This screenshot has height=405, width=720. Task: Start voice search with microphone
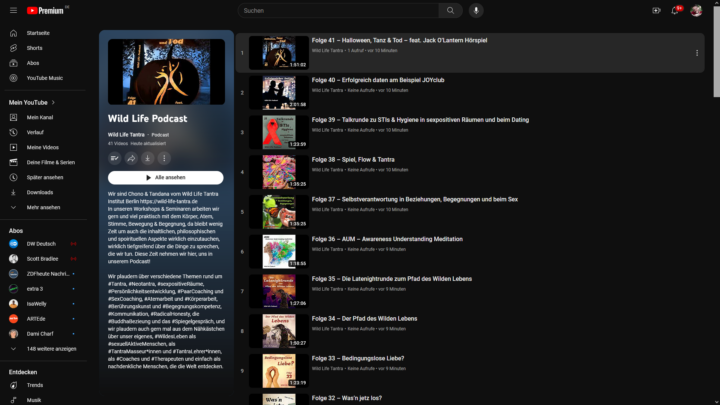pos(476,11)
